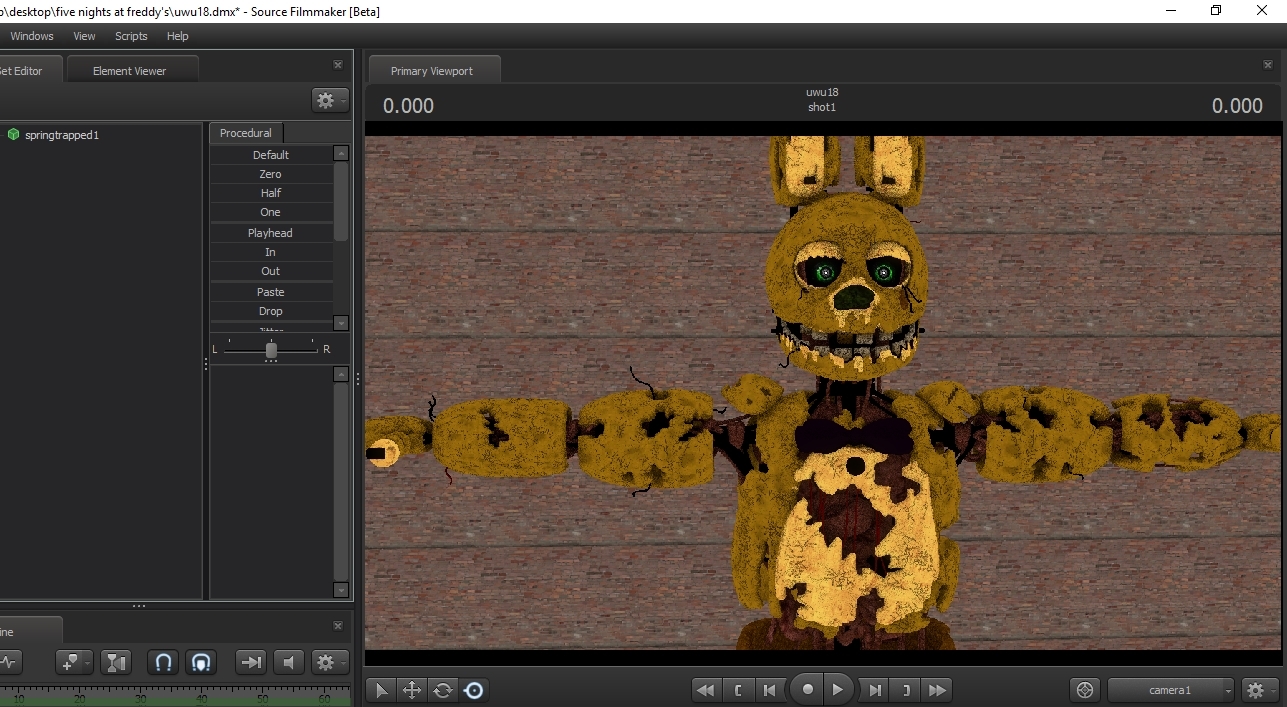This screenshot has height=707, width=1287.
Task: Click the Zero procedural preset
Action: (x=270, y=174)
